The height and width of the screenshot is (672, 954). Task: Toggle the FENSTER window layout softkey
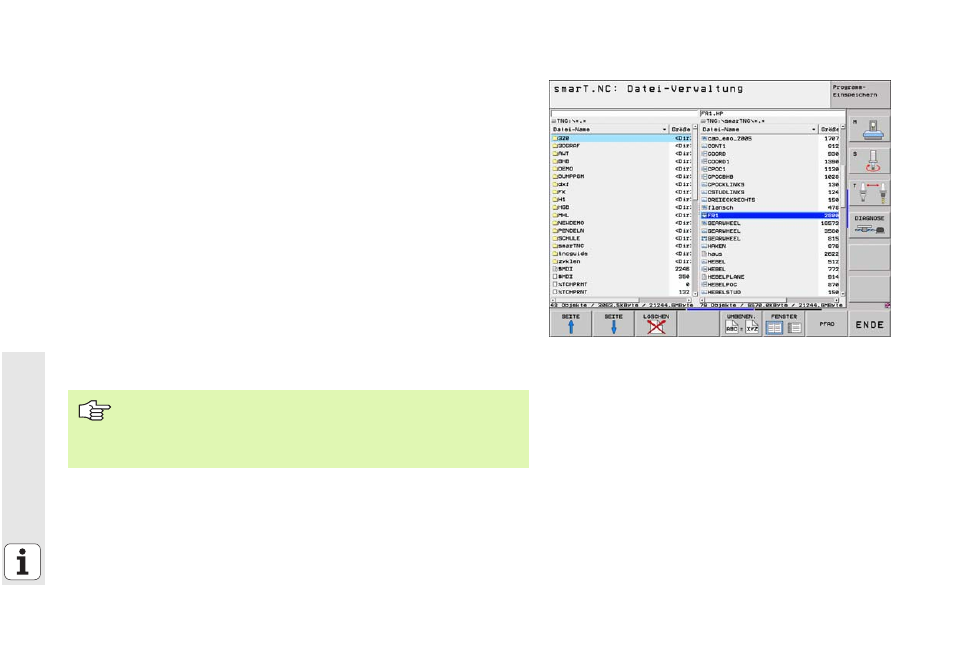(784, 324)
